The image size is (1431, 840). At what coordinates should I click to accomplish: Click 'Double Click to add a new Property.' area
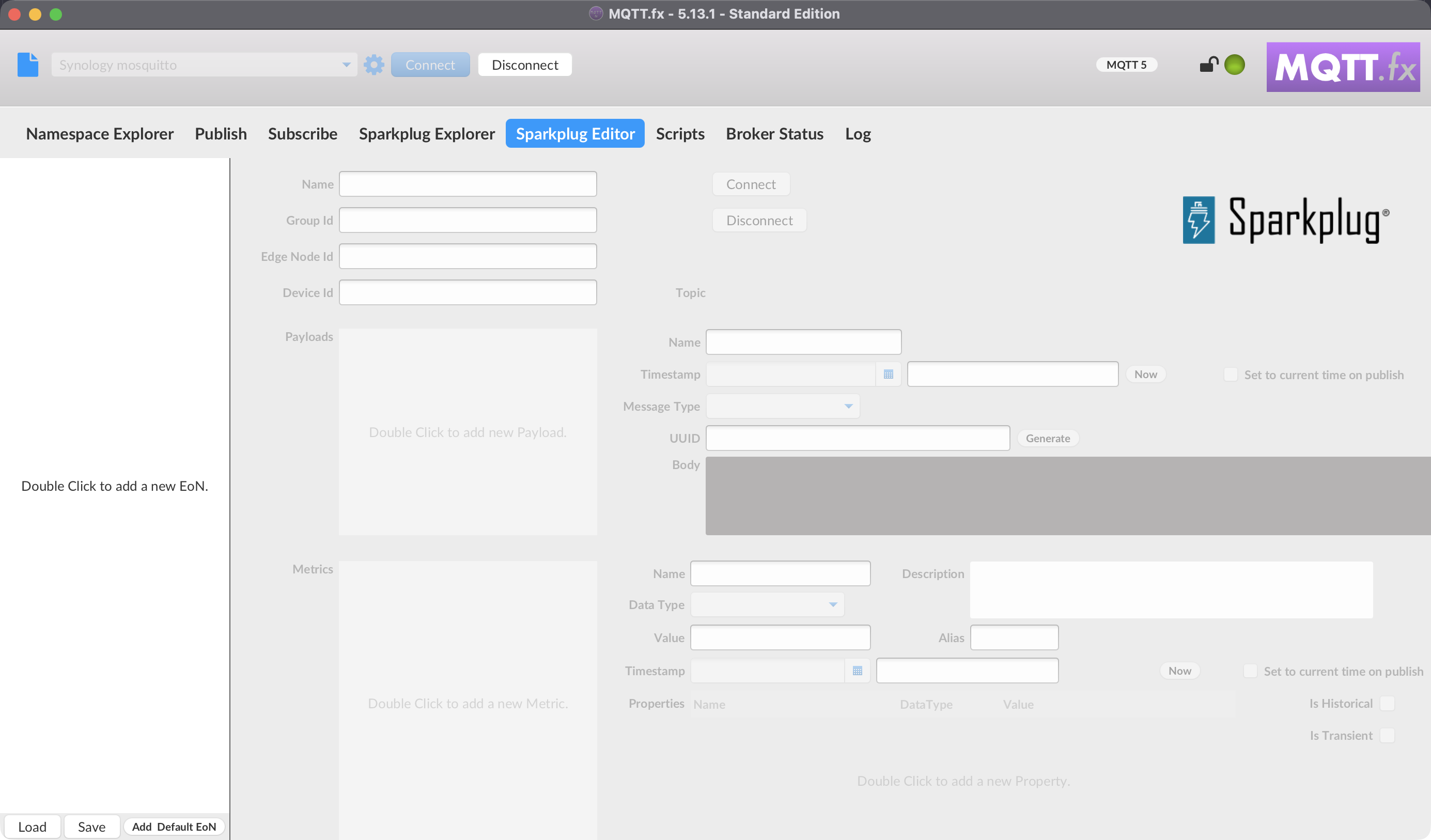(963, 781)
